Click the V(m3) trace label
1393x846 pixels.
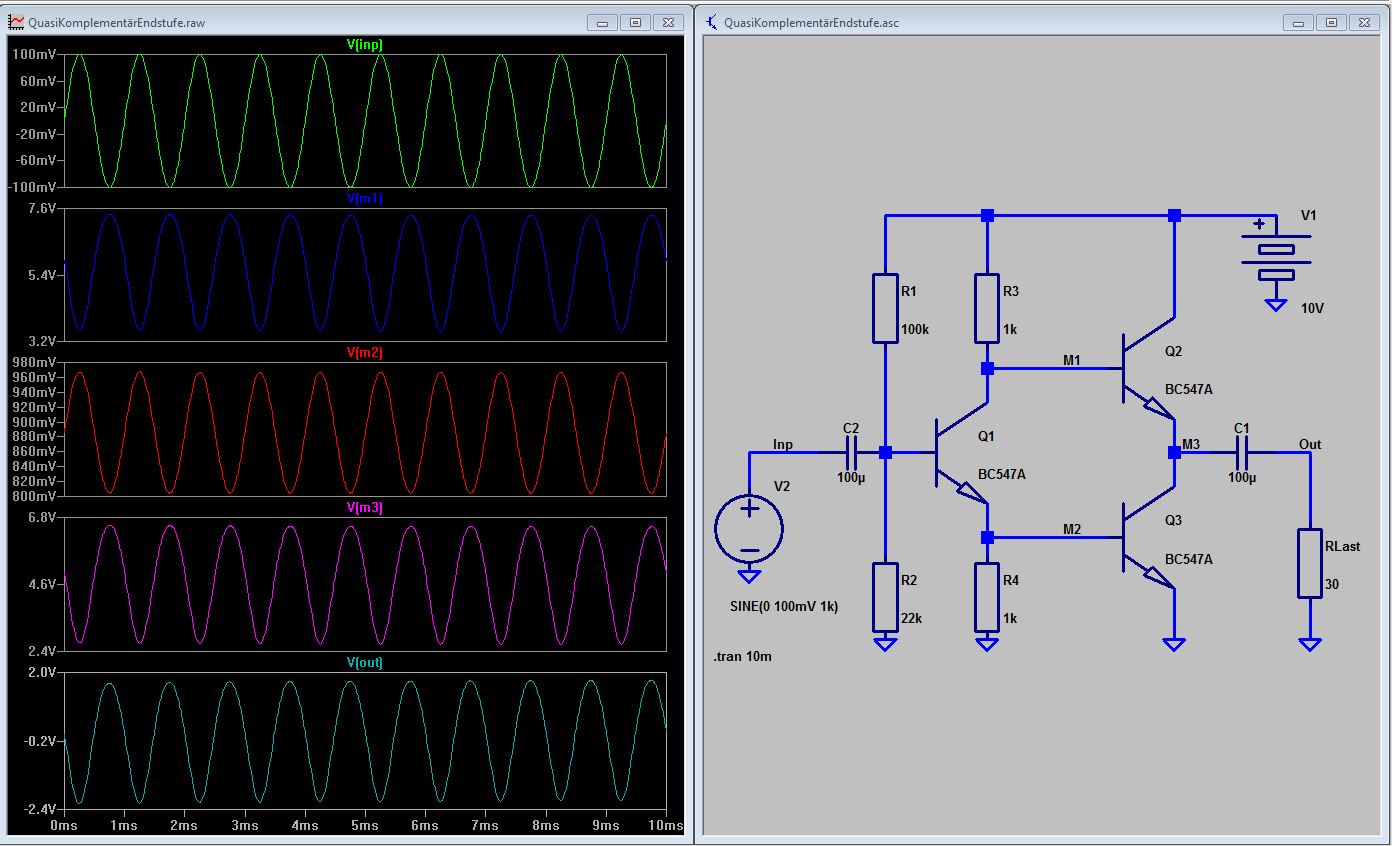point(364,508)
